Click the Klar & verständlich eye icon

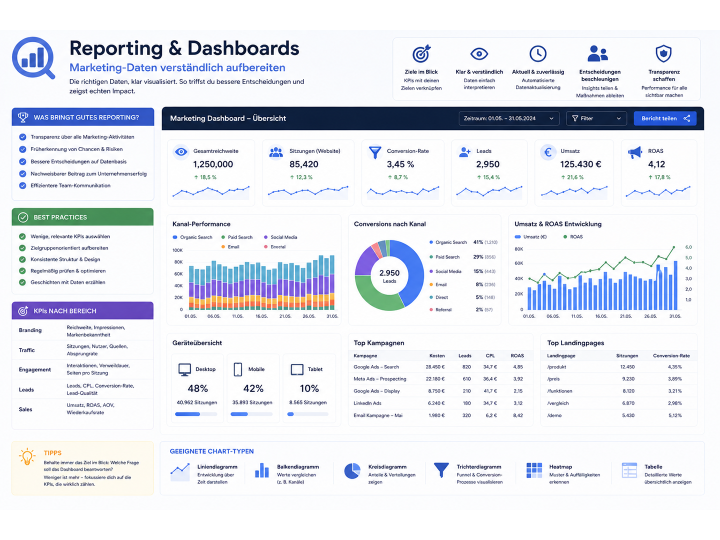(x=479, y=54)
